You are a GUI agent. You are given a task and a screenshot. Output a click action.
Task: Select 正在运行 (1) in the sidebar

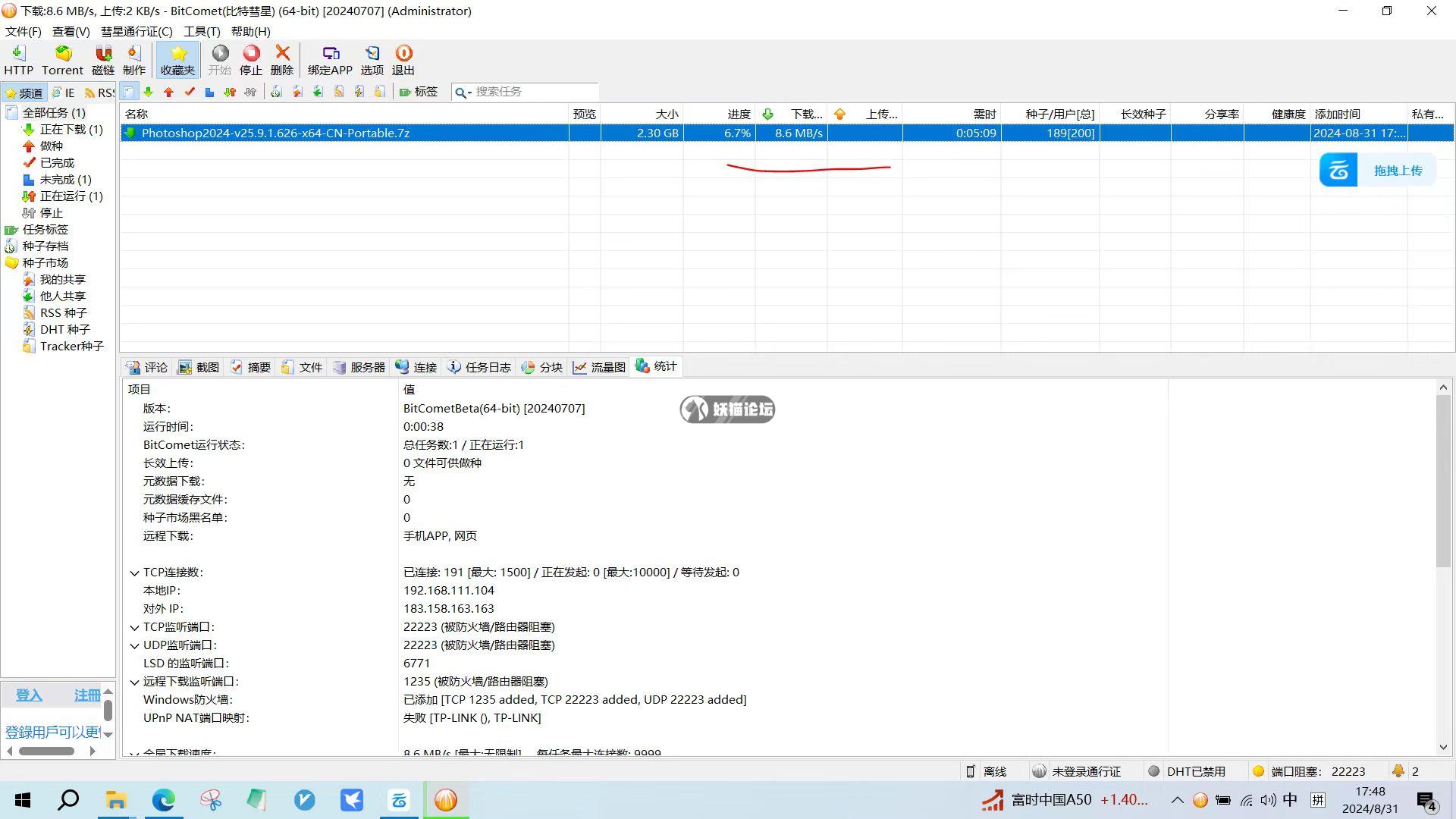click(x=63, y=196)
